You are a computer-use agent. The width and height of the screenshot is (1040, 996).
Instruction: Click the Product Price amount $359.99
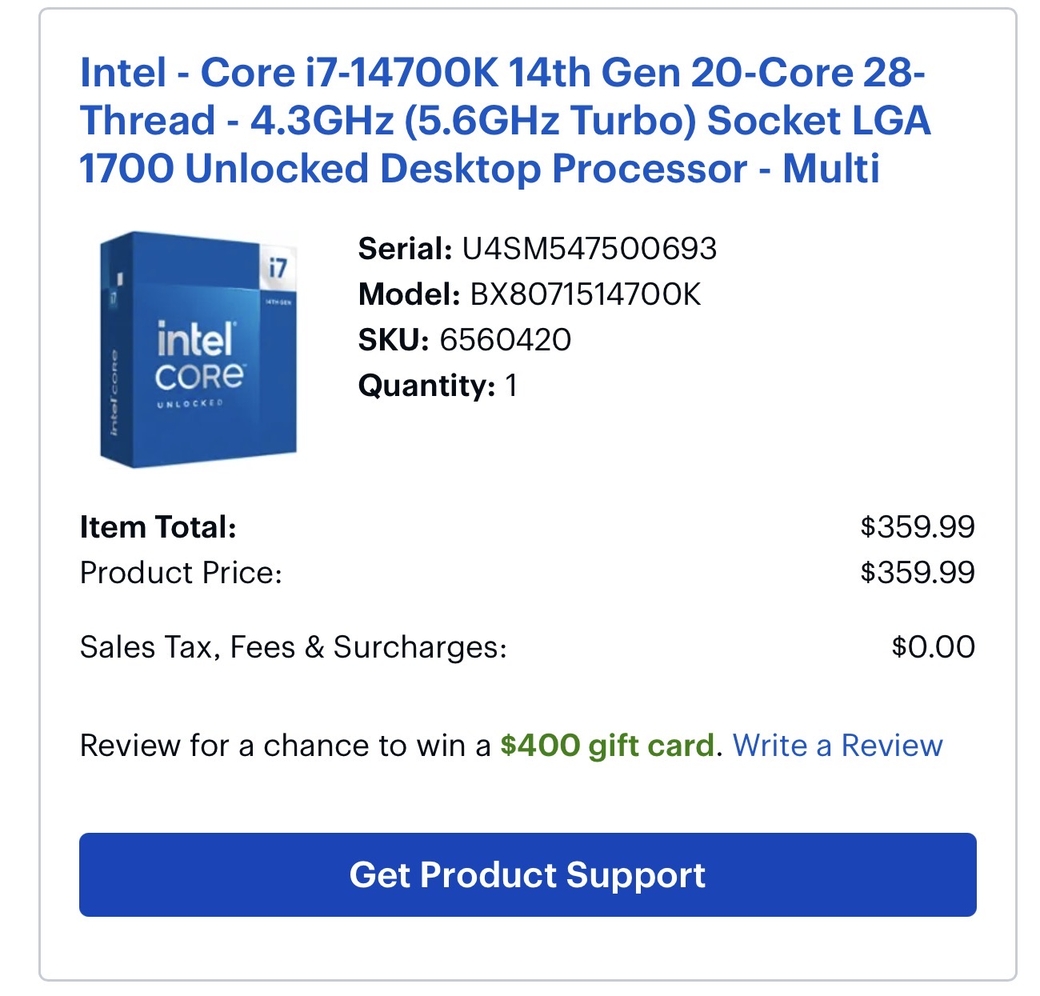917,572
